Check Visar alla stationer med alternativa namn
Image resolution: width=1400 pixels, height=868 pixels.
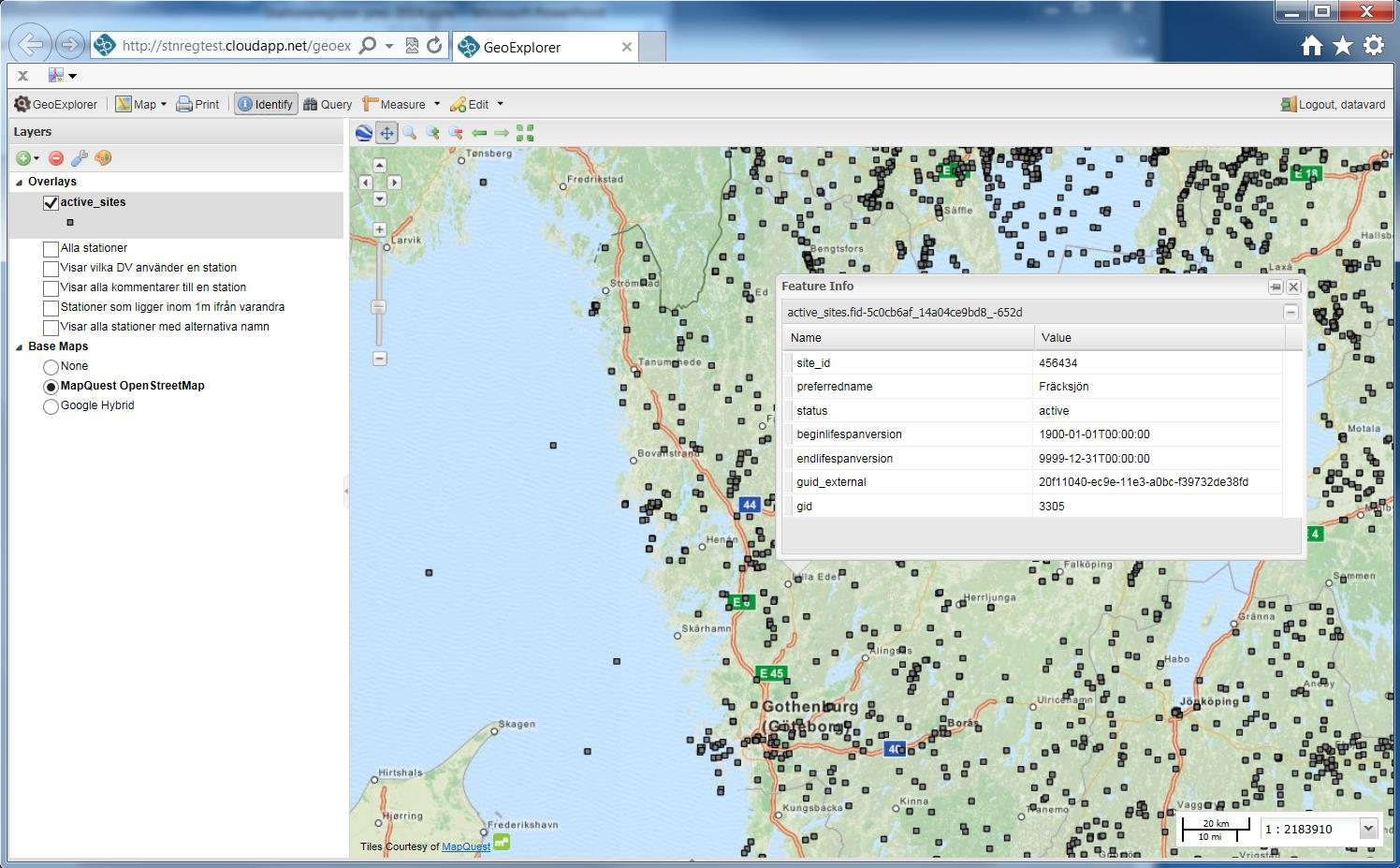click(x=51, y=328)
